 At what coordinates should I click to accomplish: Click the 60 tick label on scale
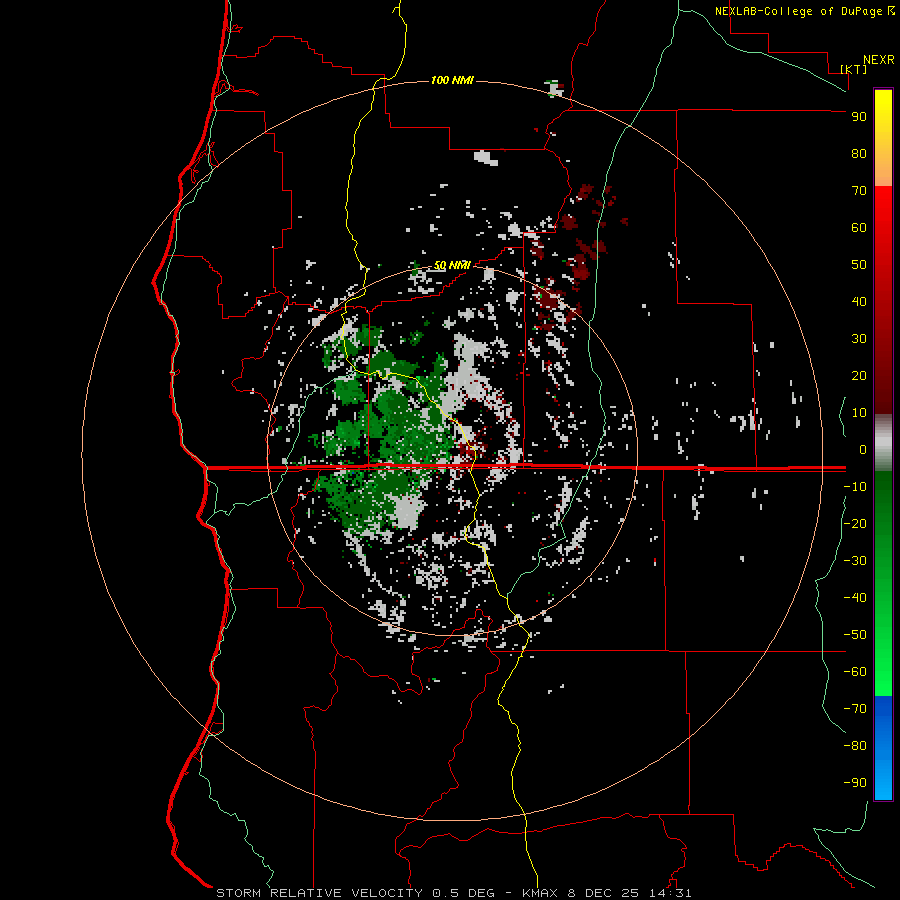coord(859,228)
